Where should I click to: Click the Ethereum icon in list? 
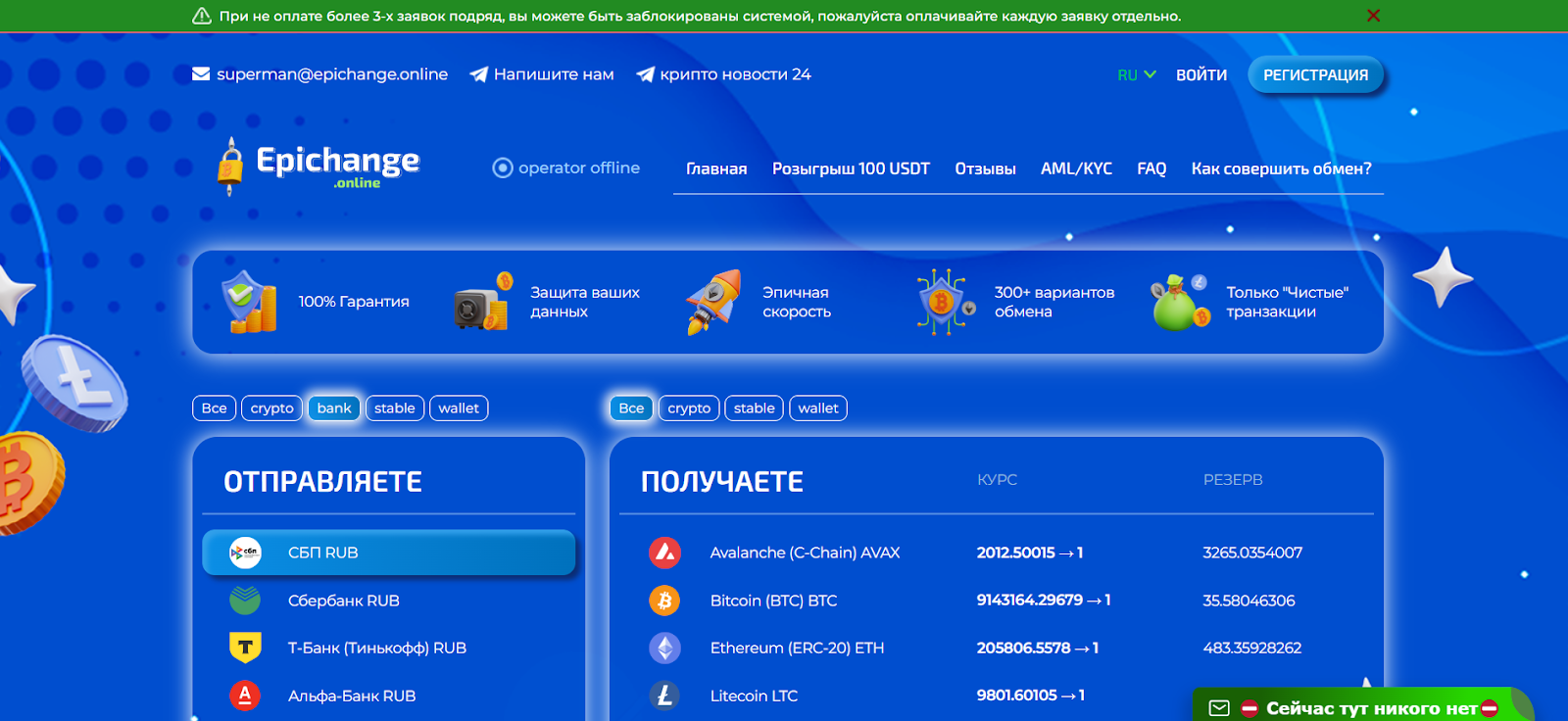point(664,648)
